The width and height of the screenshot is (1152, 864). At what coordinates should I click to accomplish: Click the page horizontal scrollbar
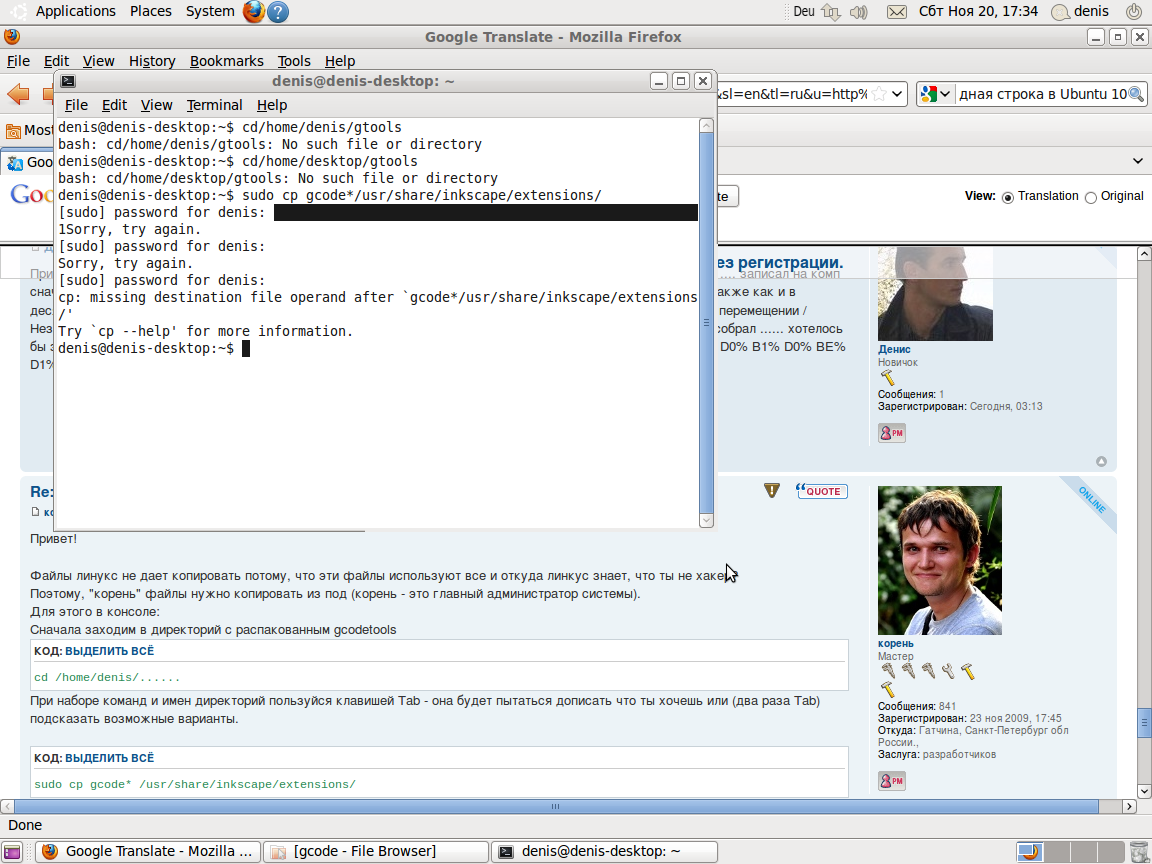click(555, 806)
